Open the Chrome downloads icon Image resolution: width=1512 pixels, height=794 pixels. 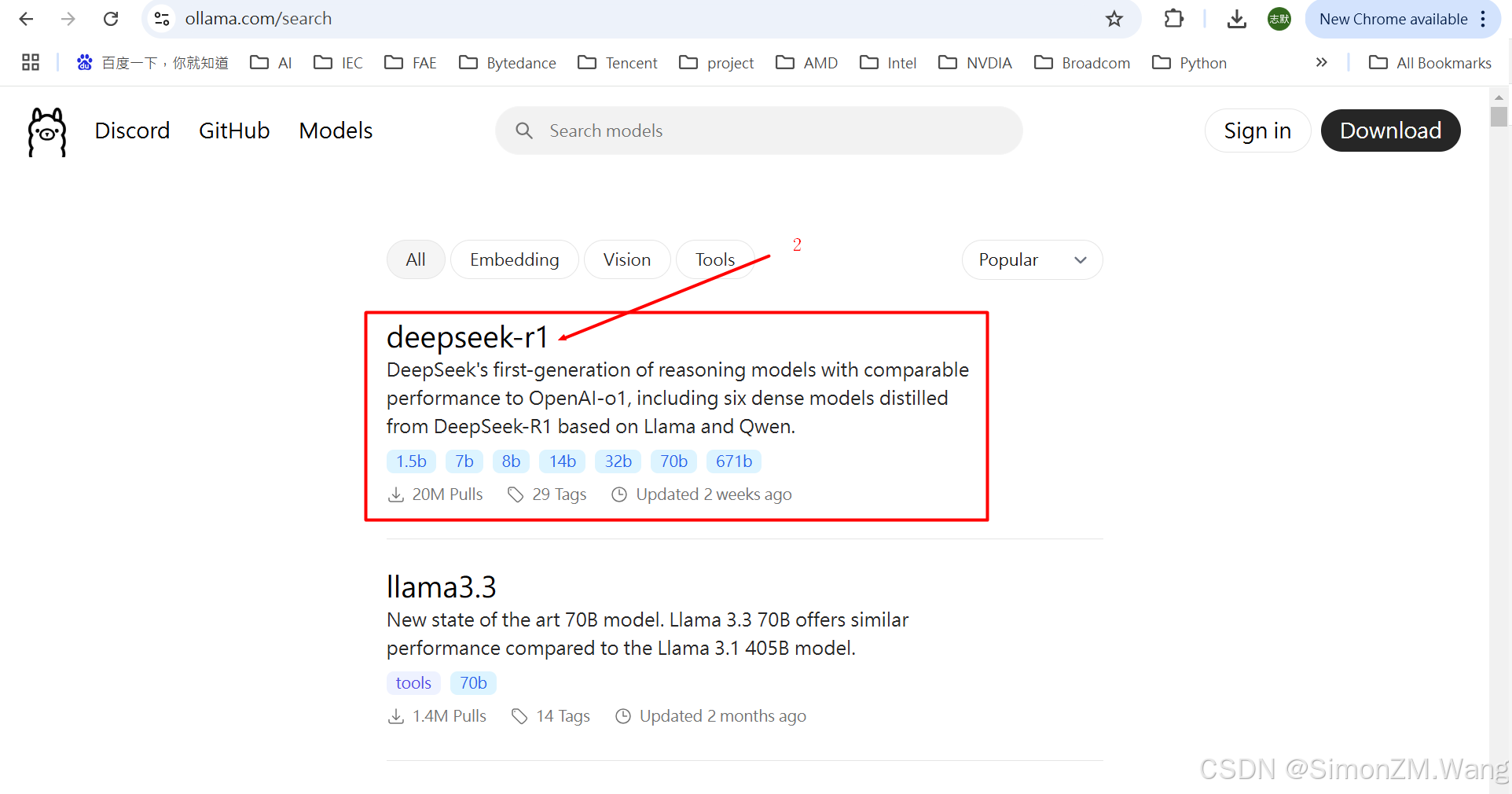1237,19
